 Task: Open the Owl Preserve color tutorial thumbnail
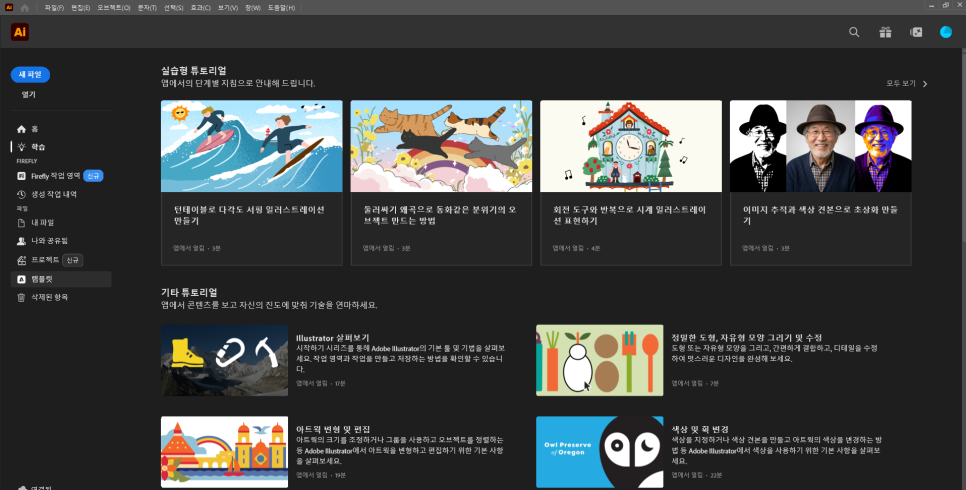pyautogui.click(x=599, y=452)
